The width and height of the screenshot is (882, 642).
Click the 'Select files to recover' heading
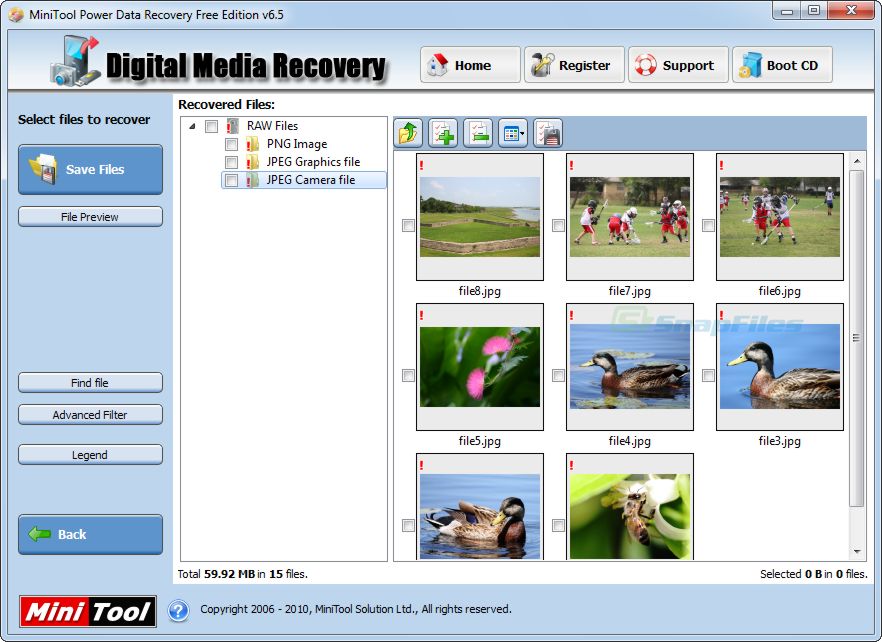point(84,119)
